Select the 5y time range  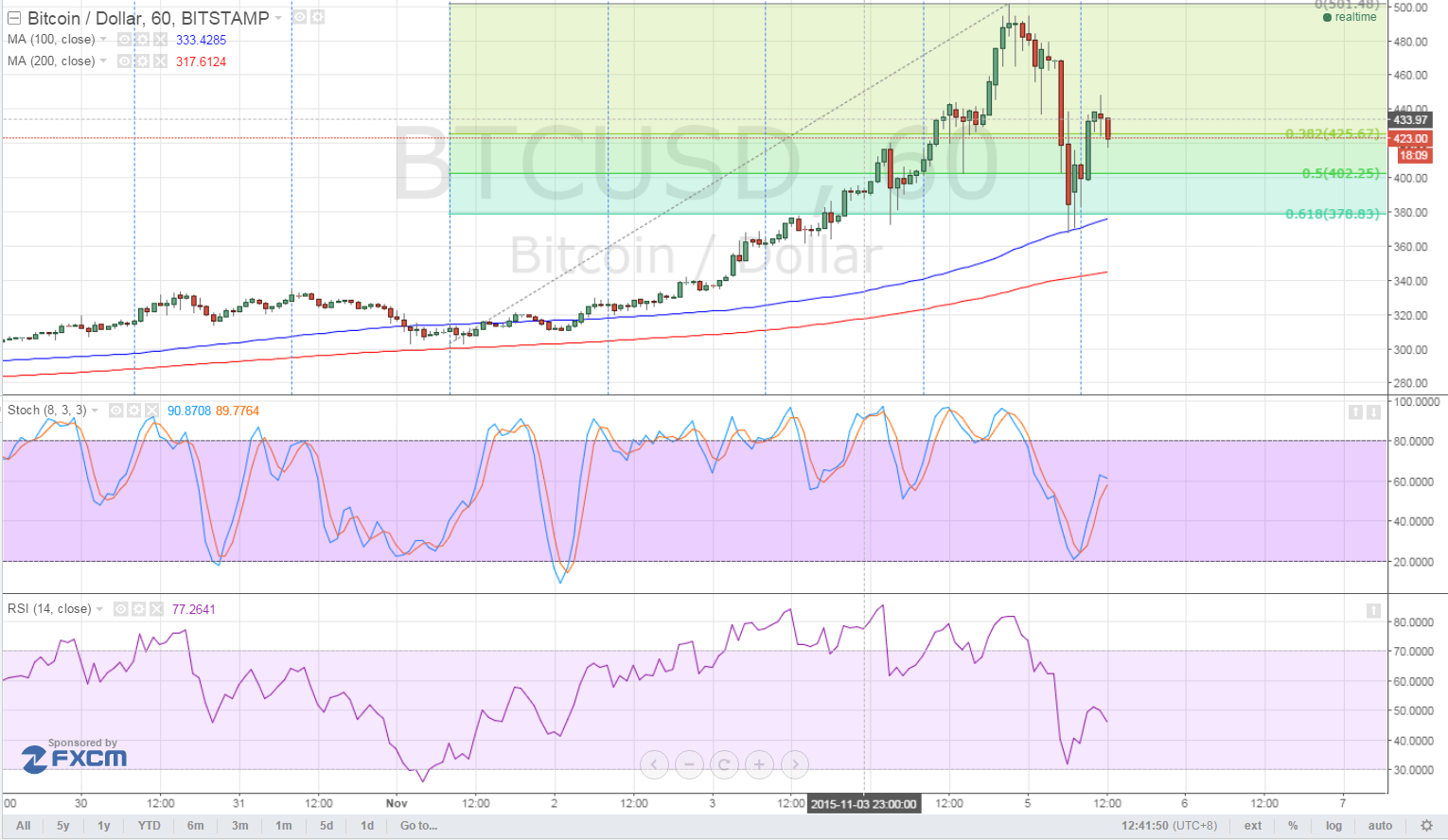pyautogui.click(x=63, y=826)
